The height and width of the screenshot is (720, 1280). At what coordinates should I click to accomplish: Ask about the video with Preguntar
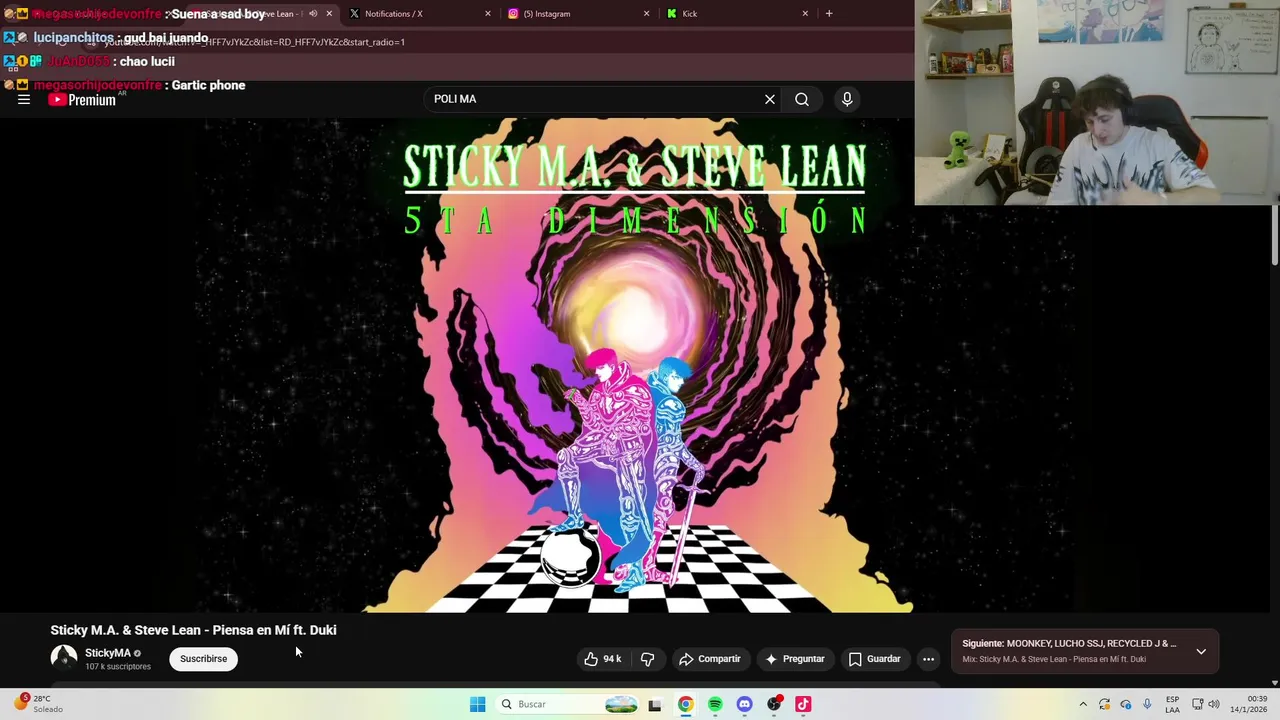point(795,659)
